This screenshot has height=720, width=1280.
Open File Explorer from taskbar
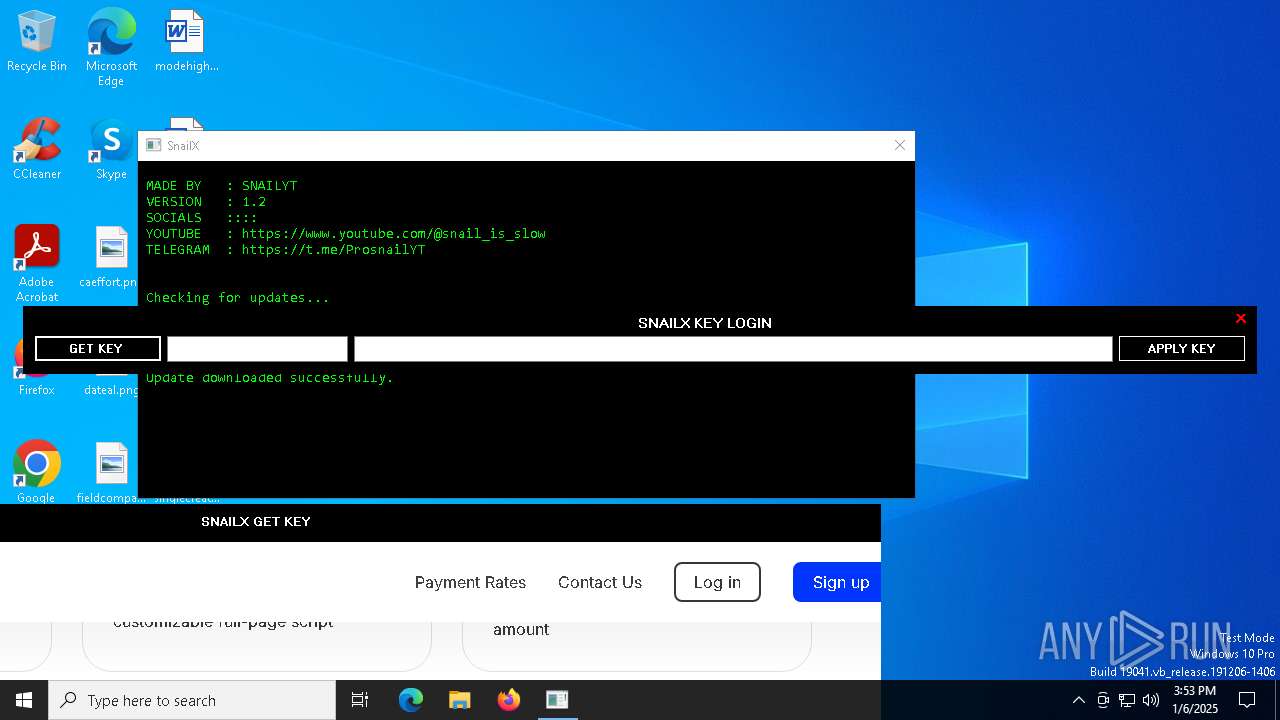point(460,700)
